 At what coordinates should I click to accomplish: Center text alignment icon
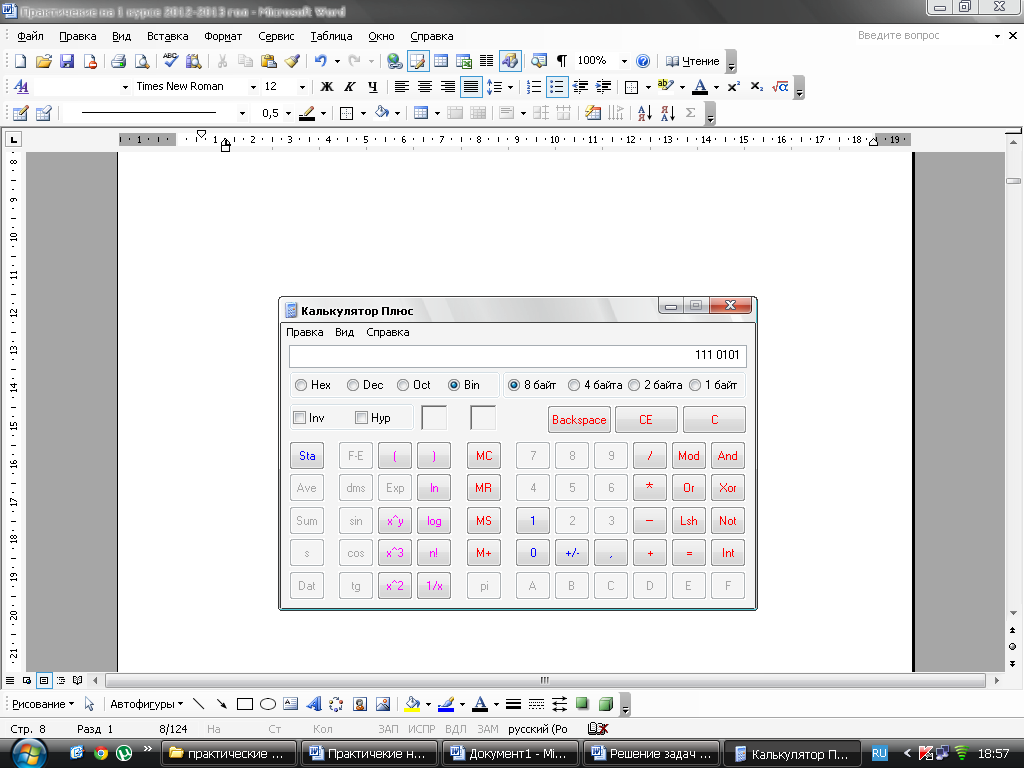click(x=424, y=87)
